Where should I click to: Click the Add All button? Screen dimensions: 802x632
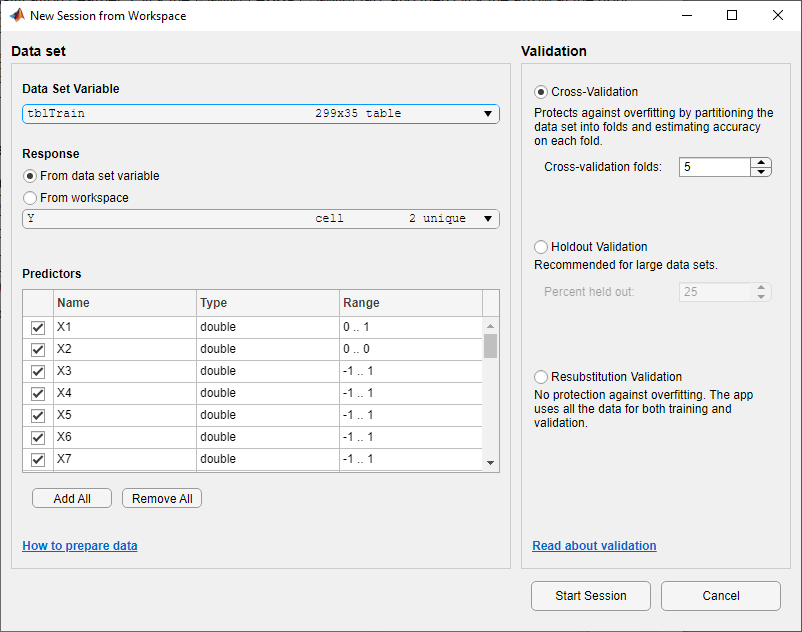click(71, 497)
